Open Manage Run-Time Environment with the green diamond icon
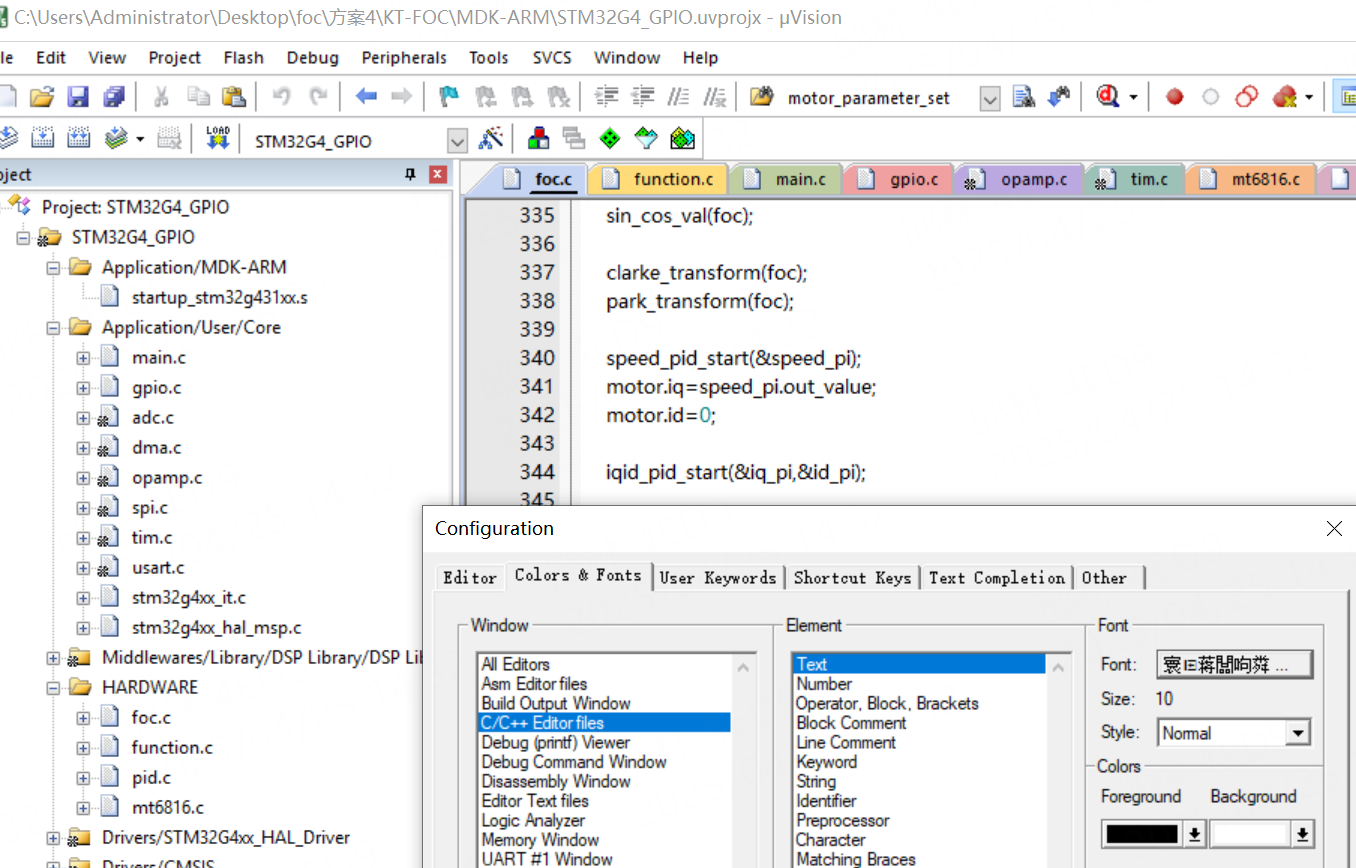The height and width of the screenshot is (868, 1356). point(610,138)
